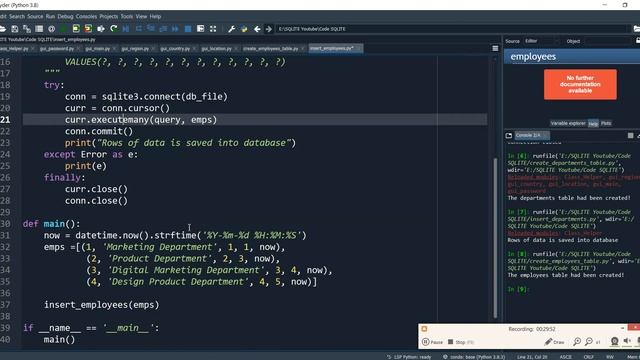Click the CRLF end-of-line status entry
The image size is (640, 360).
tap(588, 357)
